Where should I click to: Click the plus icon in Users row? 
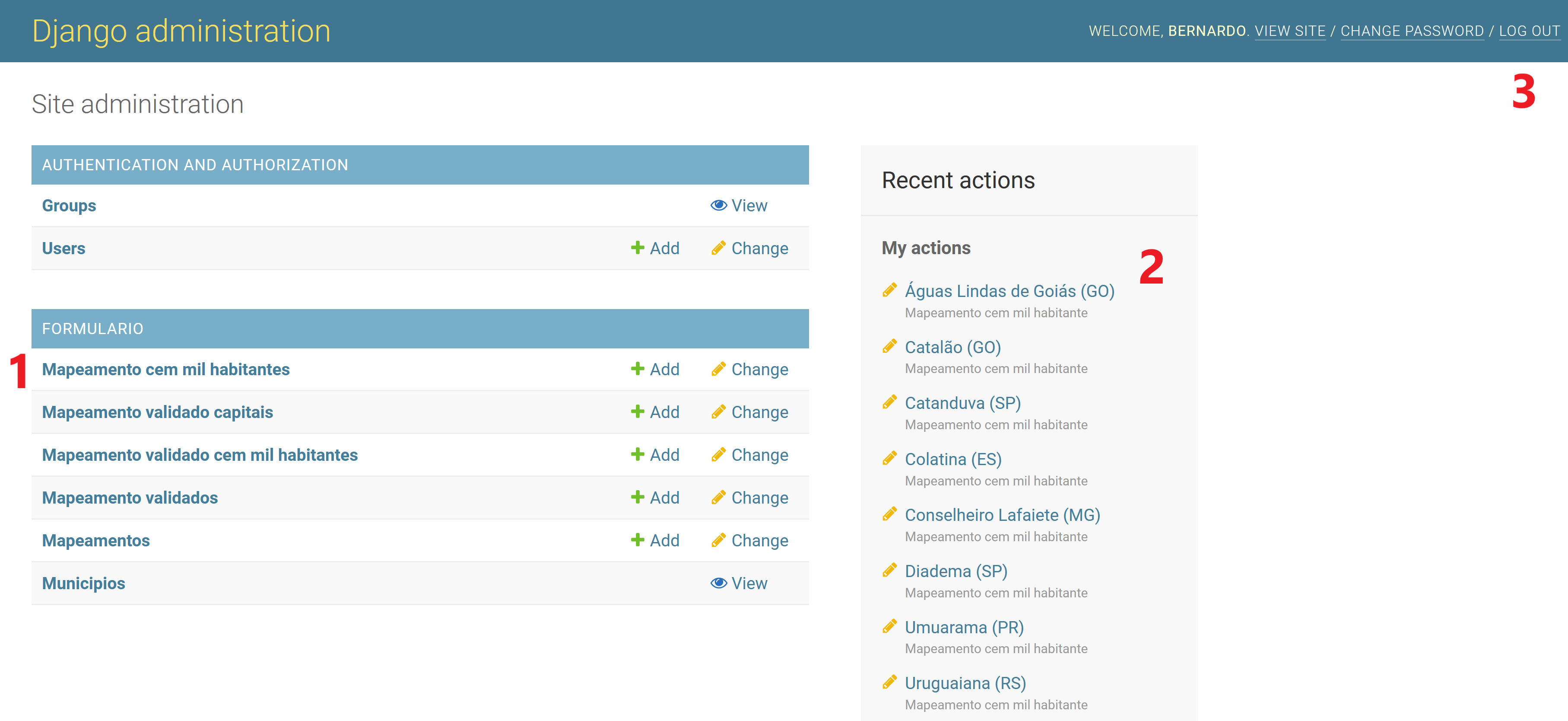(x=637, y=247)
